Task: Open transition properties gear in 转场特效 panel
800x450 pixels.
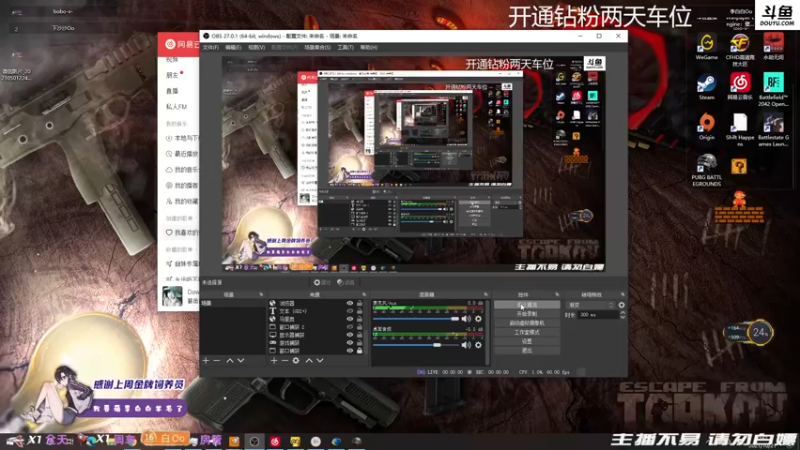Action: click(621, 305)
